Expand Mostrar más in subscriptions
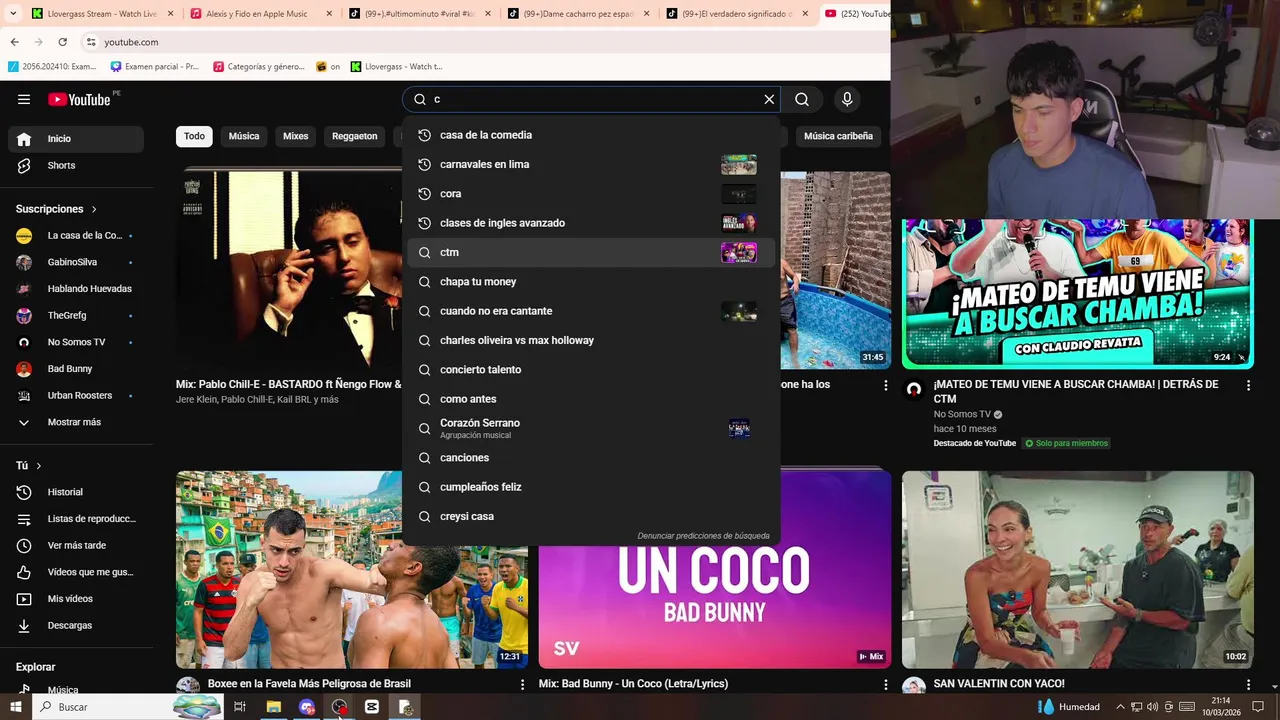 coord(76,422)
